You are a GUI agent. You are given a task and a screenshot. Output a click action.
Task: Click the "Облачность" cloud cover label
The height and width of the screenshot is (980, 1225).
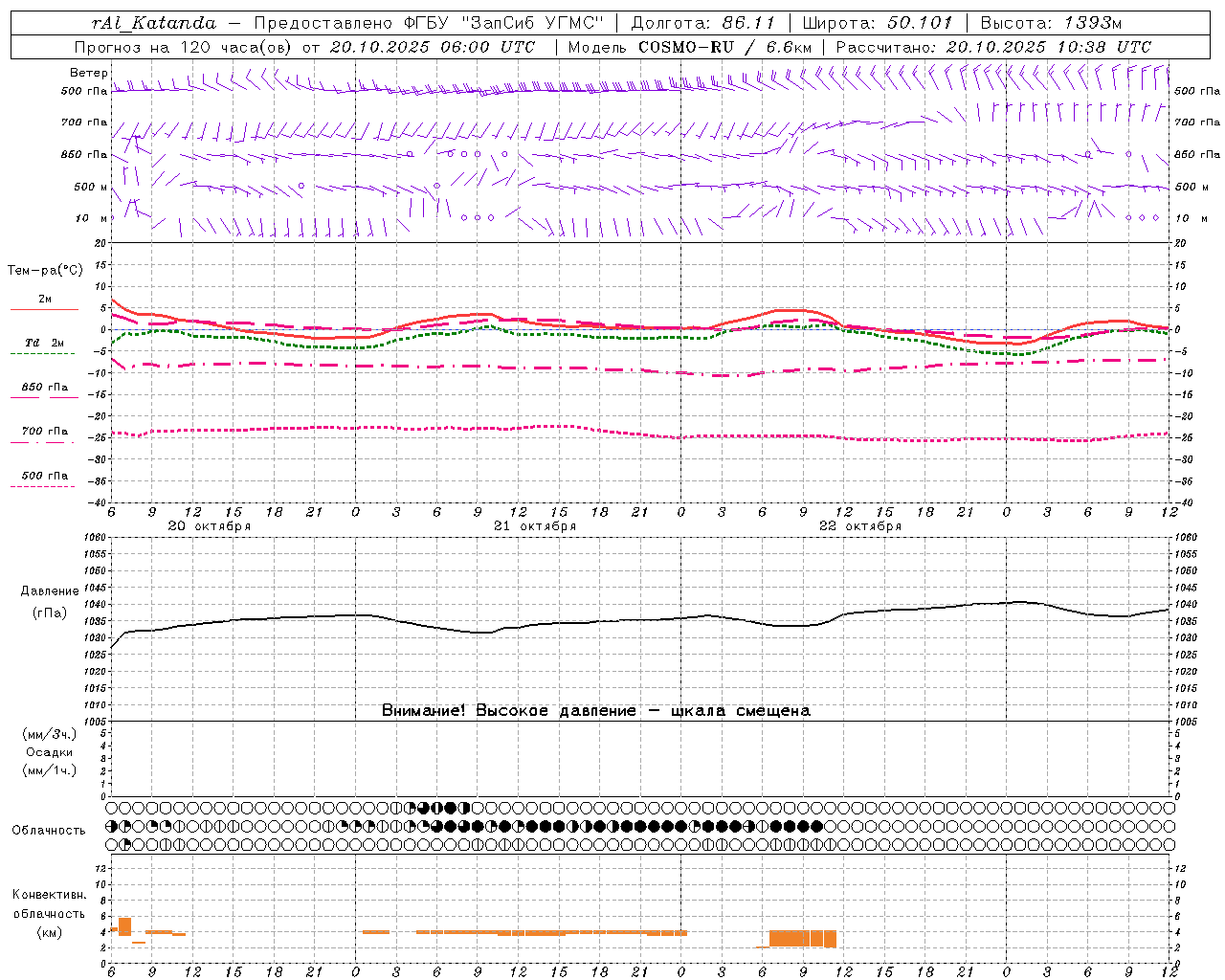click(49, 831)
